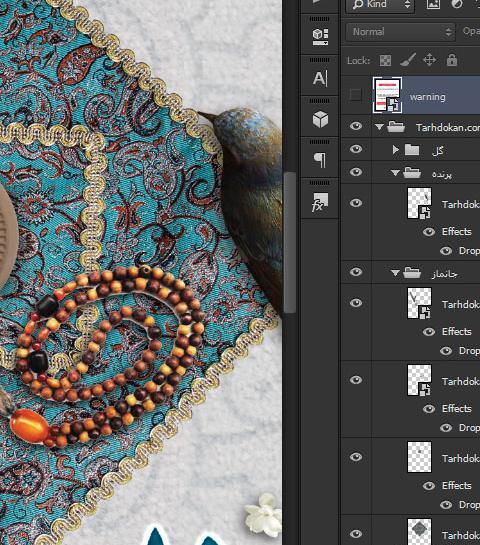Hide the گل group

click(356, 149)
